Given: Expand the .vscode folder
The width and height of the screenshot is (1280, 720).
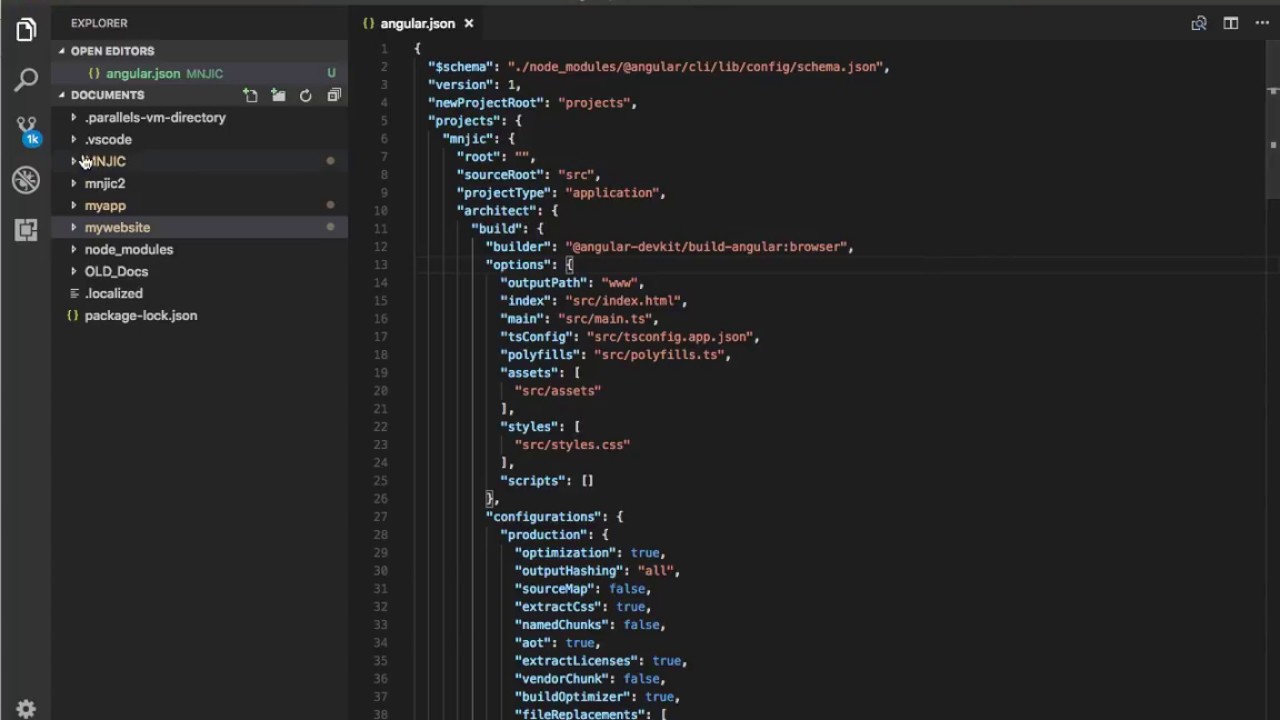Looking at the screenshot, I should click(199, 139).
